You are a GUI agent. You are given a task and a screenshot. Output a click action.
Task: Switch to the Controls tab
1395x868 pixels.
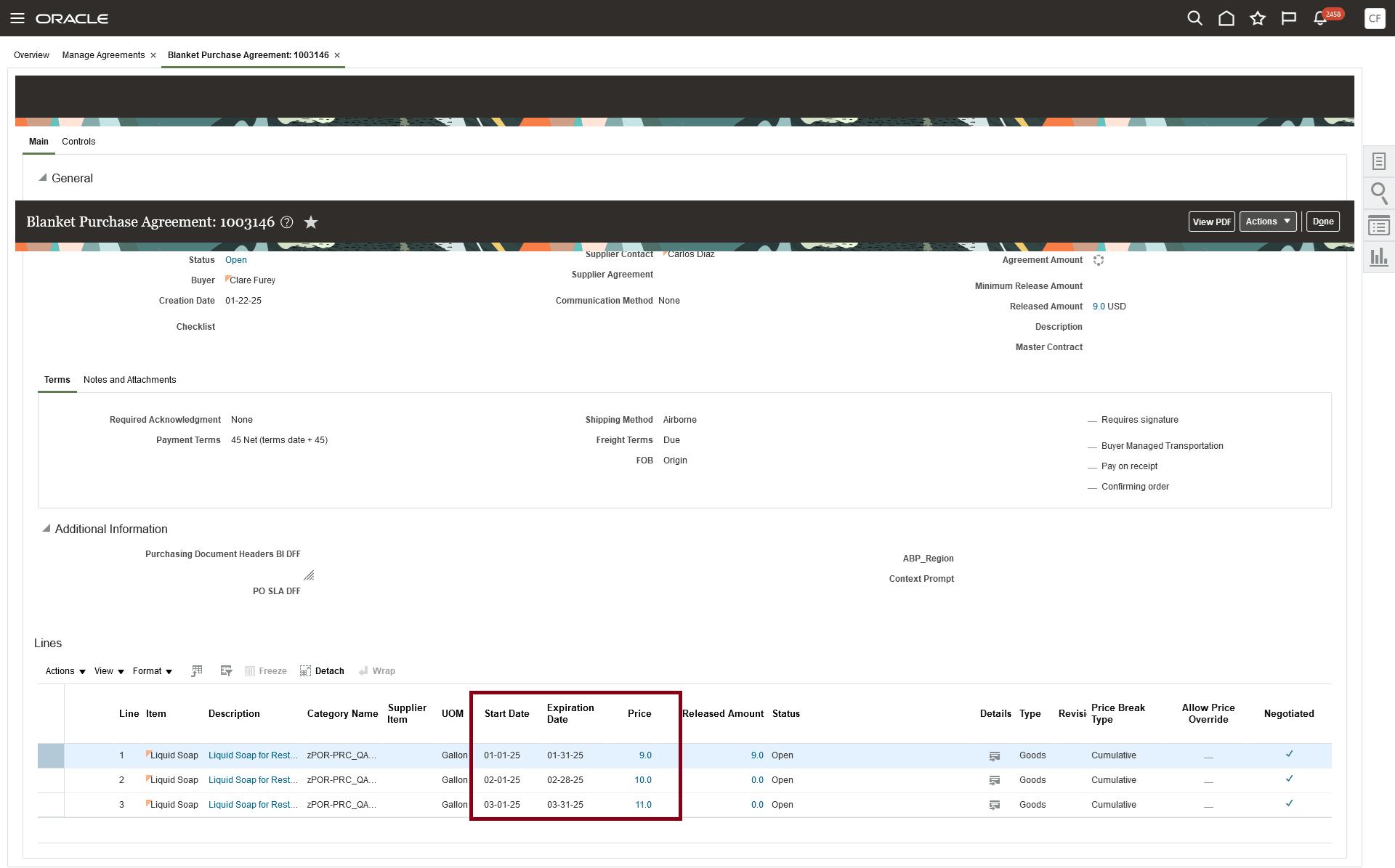coord(78,142)
